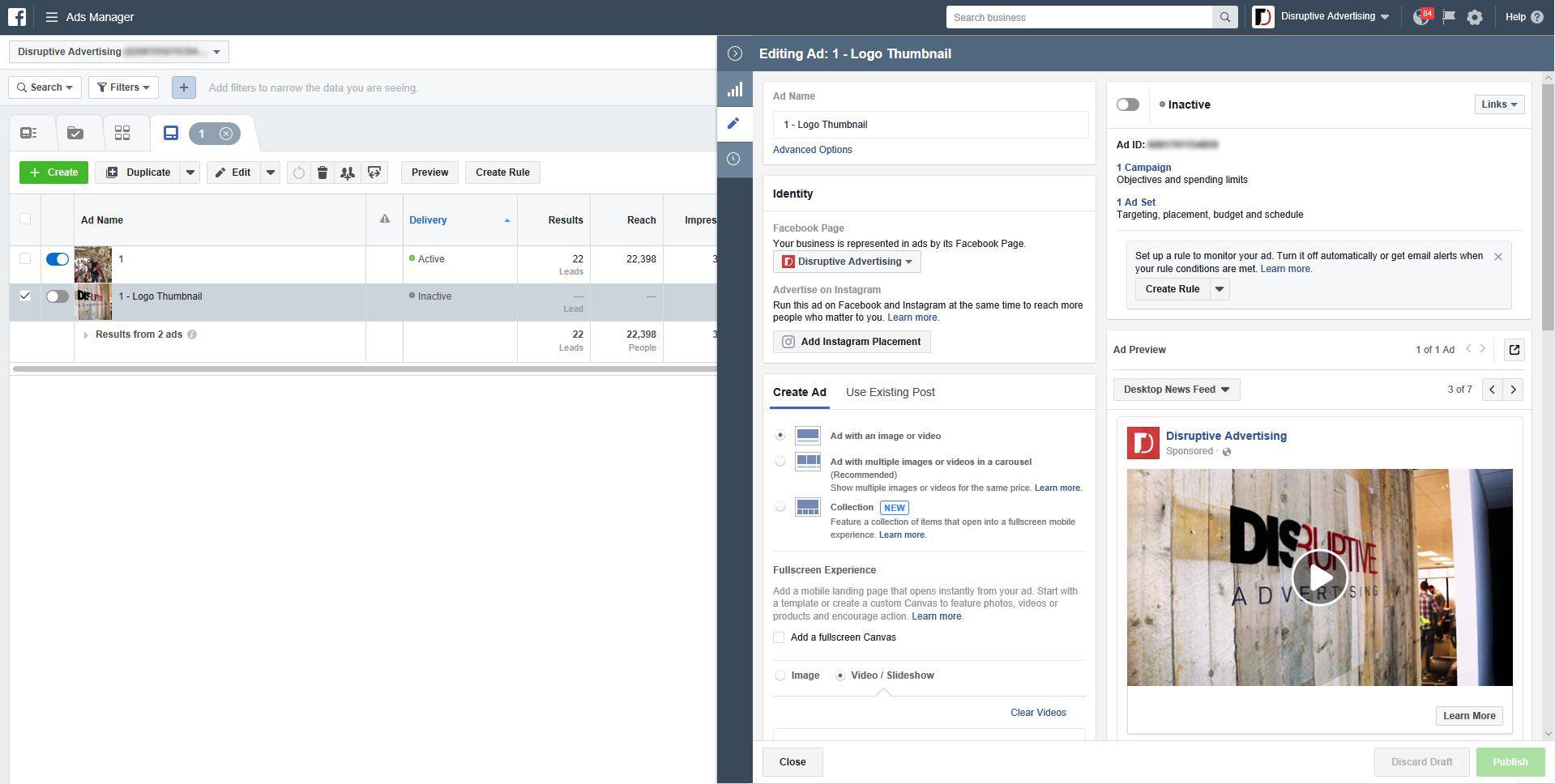Click the Help question mark icon
1555x784 pixels.
[1536, 17]
